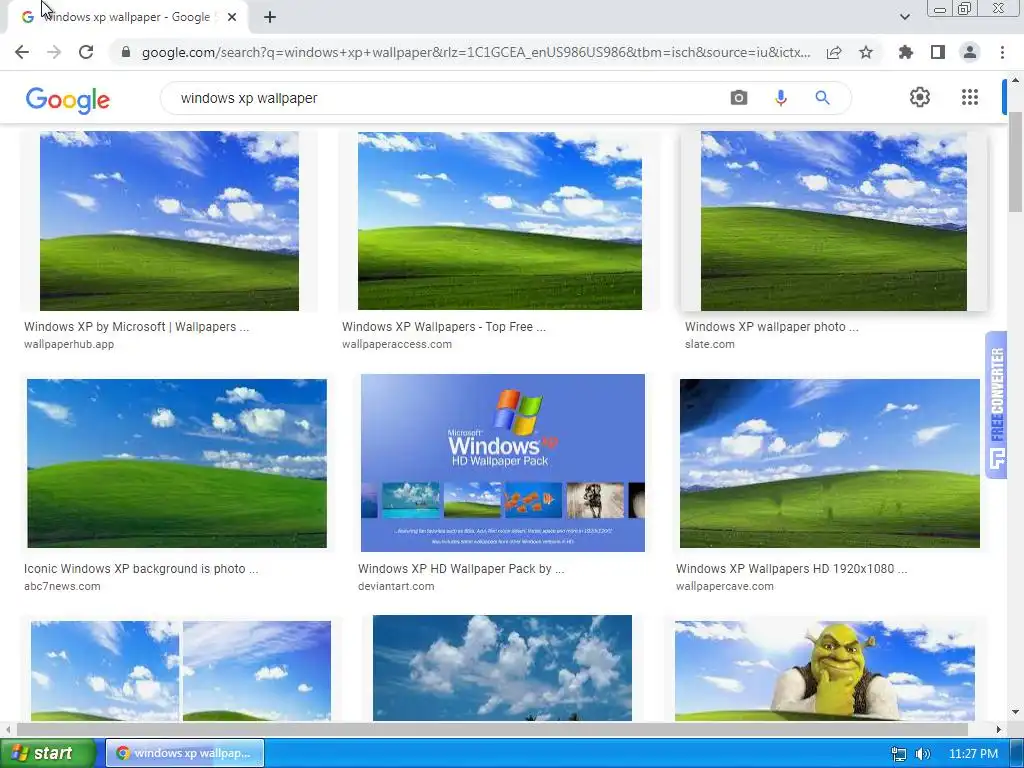Close the windows xp wallpaper tab
This screenshot has height=768, width=1024.
click(232, 17)
